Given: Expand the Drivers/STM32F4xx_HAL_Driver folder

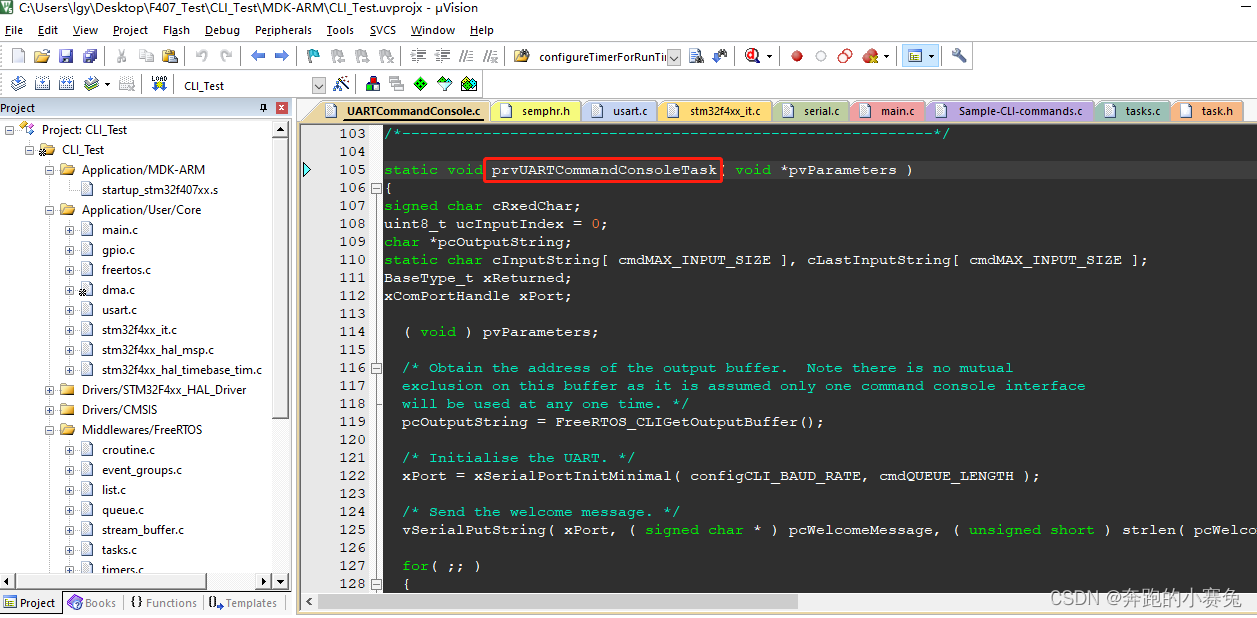Looking at the screenshot, I should click(50, 390).
